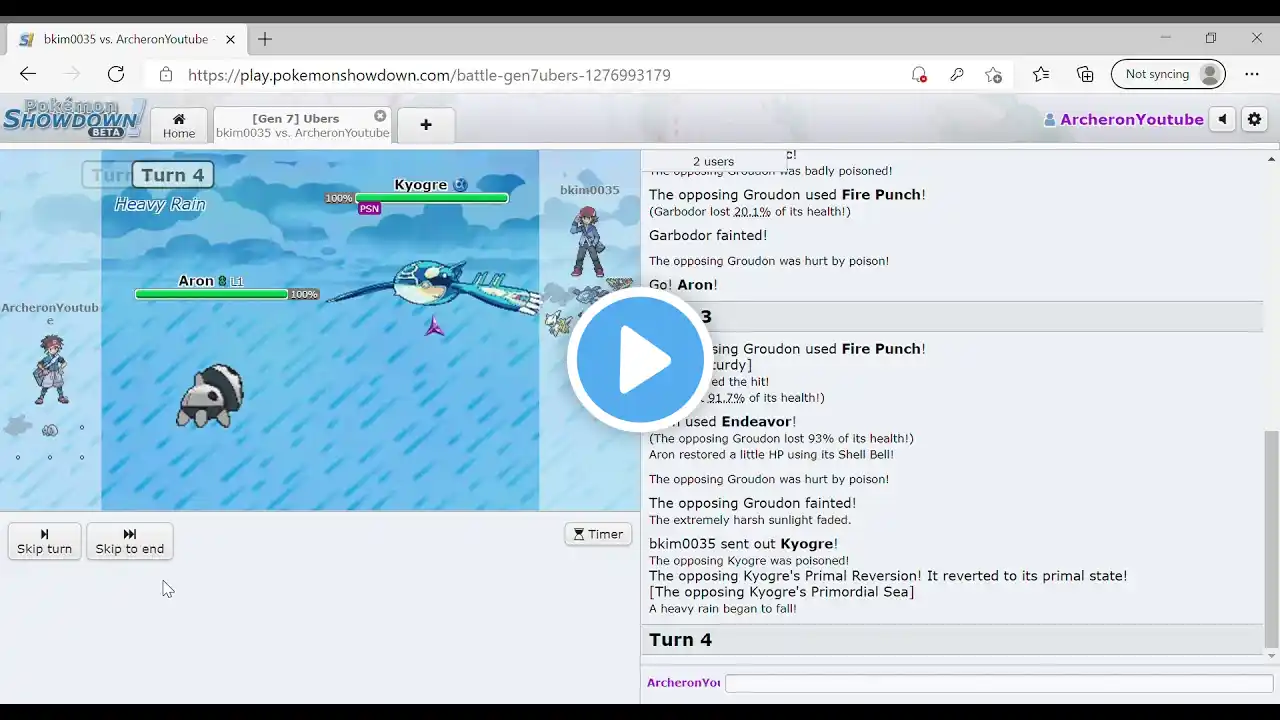The image size is (1280, 720).
Task: Mute sound with the speaker icon
Action: tap(1223, 119)
